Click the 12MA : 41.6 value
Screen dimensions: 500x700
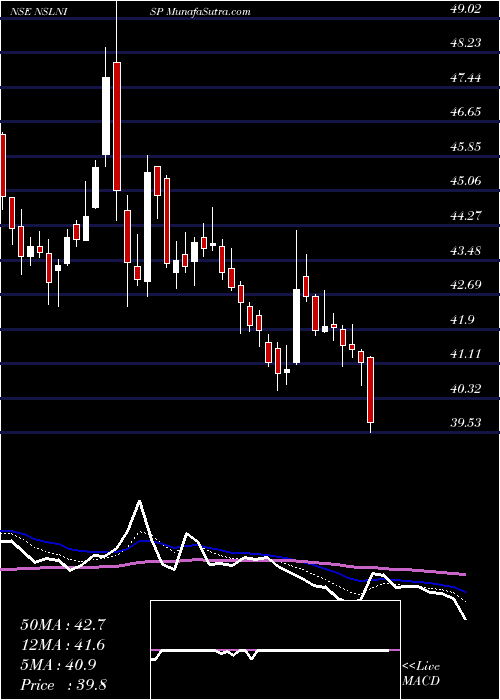click(x=63, y=645)
